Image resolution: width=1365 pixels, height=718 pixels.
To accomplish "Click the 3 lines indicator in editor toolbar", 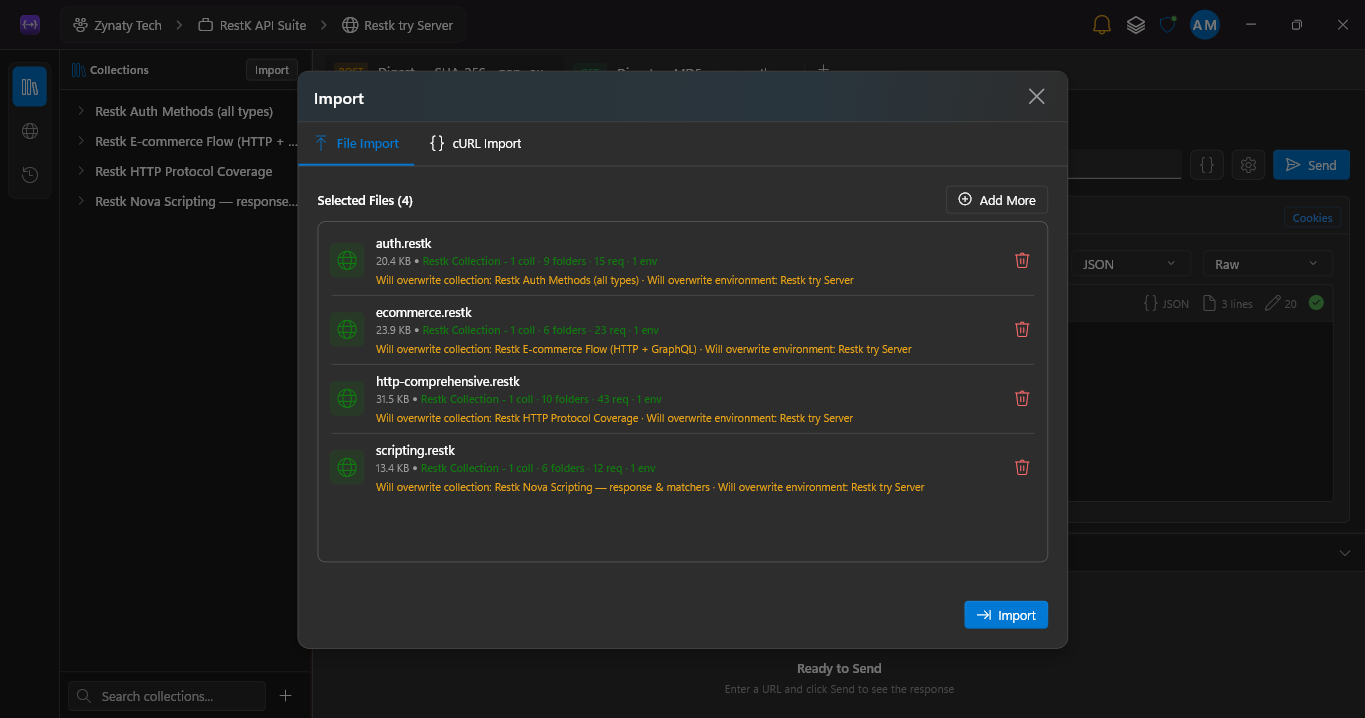I will pyautogui.click(x=1227, y=303).
